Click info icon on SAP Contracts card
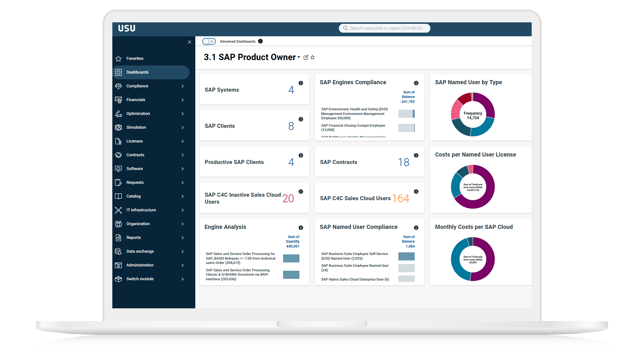Image resolution: width=640 pixels, height=360 pixels. tap(416, 156)
